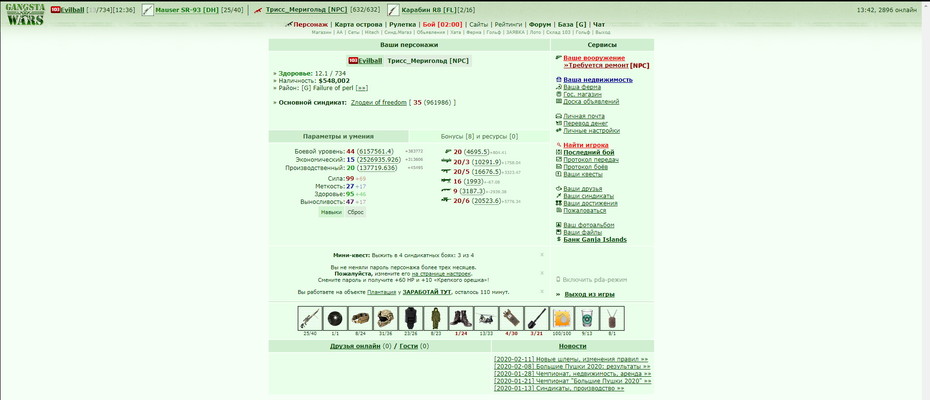
Task: Open the helmet inventory item 31/36
Action: point(386,319)
